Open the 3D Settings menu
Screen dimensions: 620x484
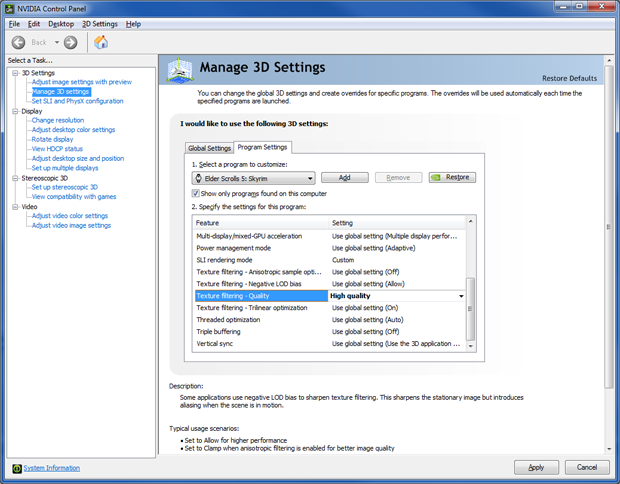(x=100, y=24)
